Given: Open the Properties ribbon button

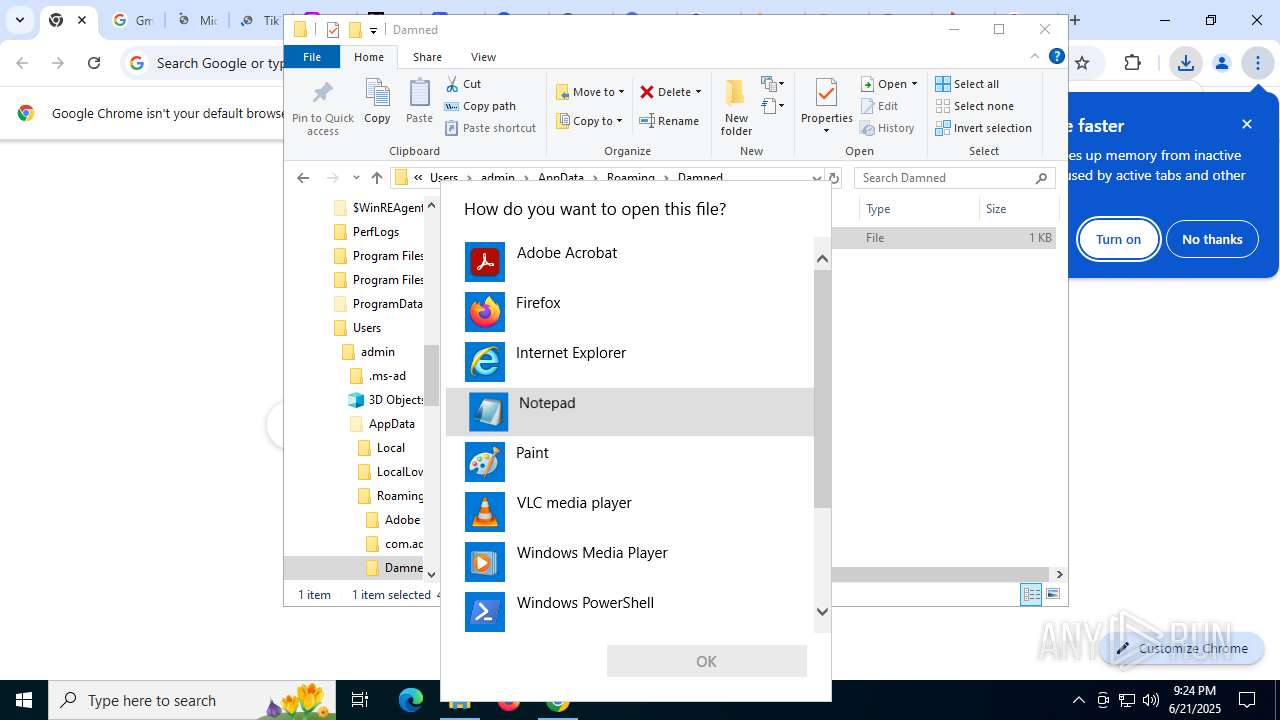Looking at the screenshot, I should click(x=826, y=106).
